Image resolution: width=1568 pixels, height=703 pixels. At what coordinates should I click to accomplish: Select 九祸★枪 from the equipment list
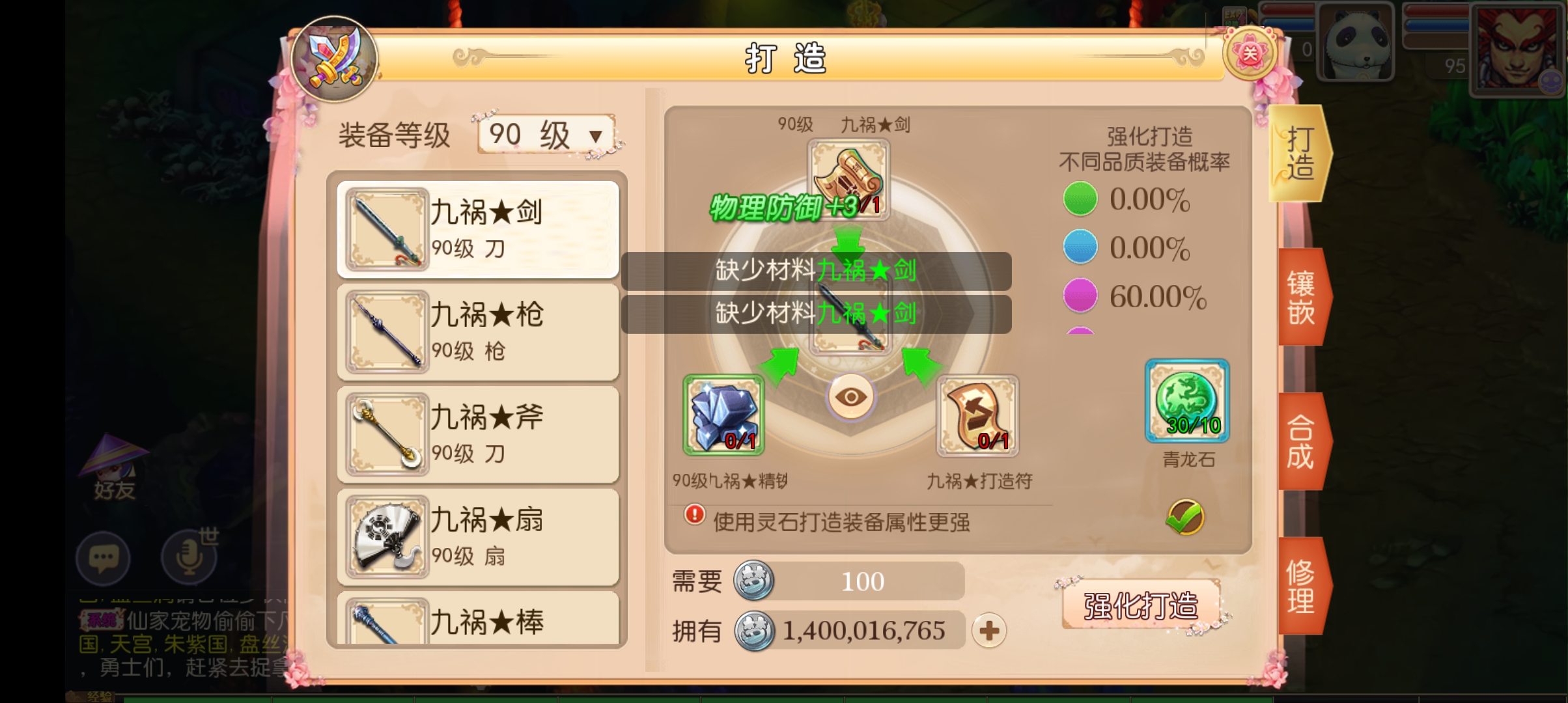(478, 332)
